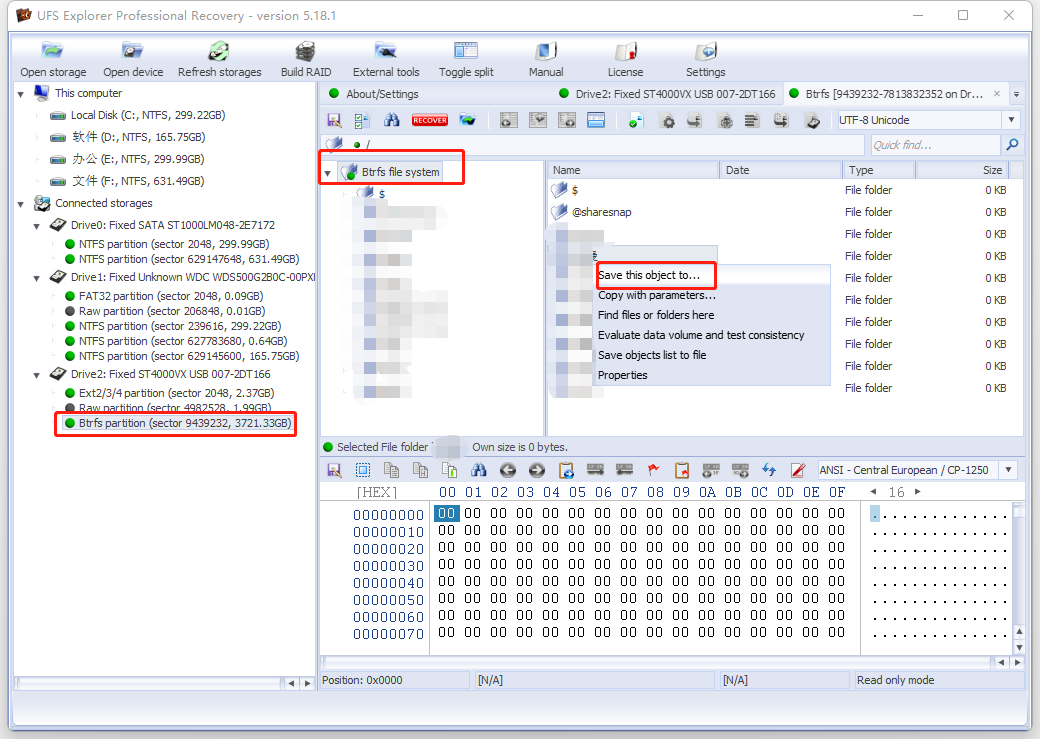Click the Quick find magnifier icon
The height and width of the screenshot is (739, 1040).
1012,145
